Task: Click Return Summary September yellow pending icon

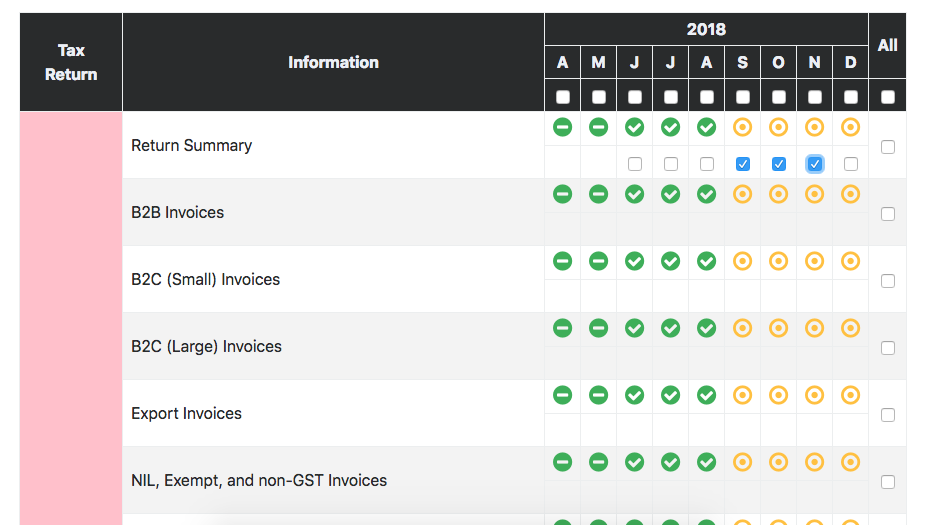Action: (742, 127)
